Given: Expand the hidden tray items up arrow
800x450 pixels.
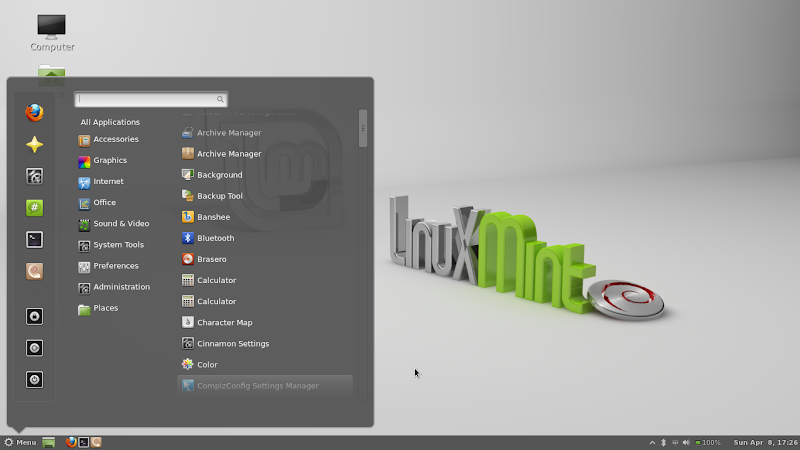Looking at the screenshot, I should (x=652, y=442).
